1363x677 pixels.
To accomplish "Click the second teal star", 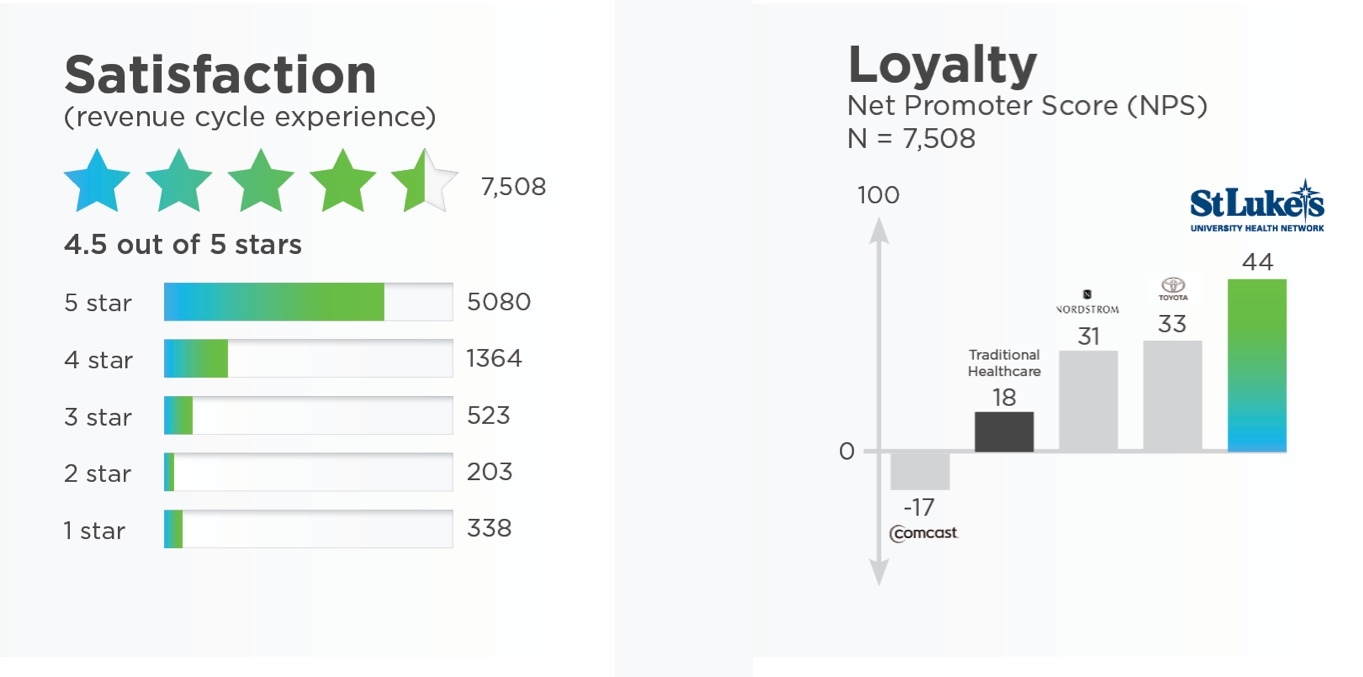I will [179, 181].
